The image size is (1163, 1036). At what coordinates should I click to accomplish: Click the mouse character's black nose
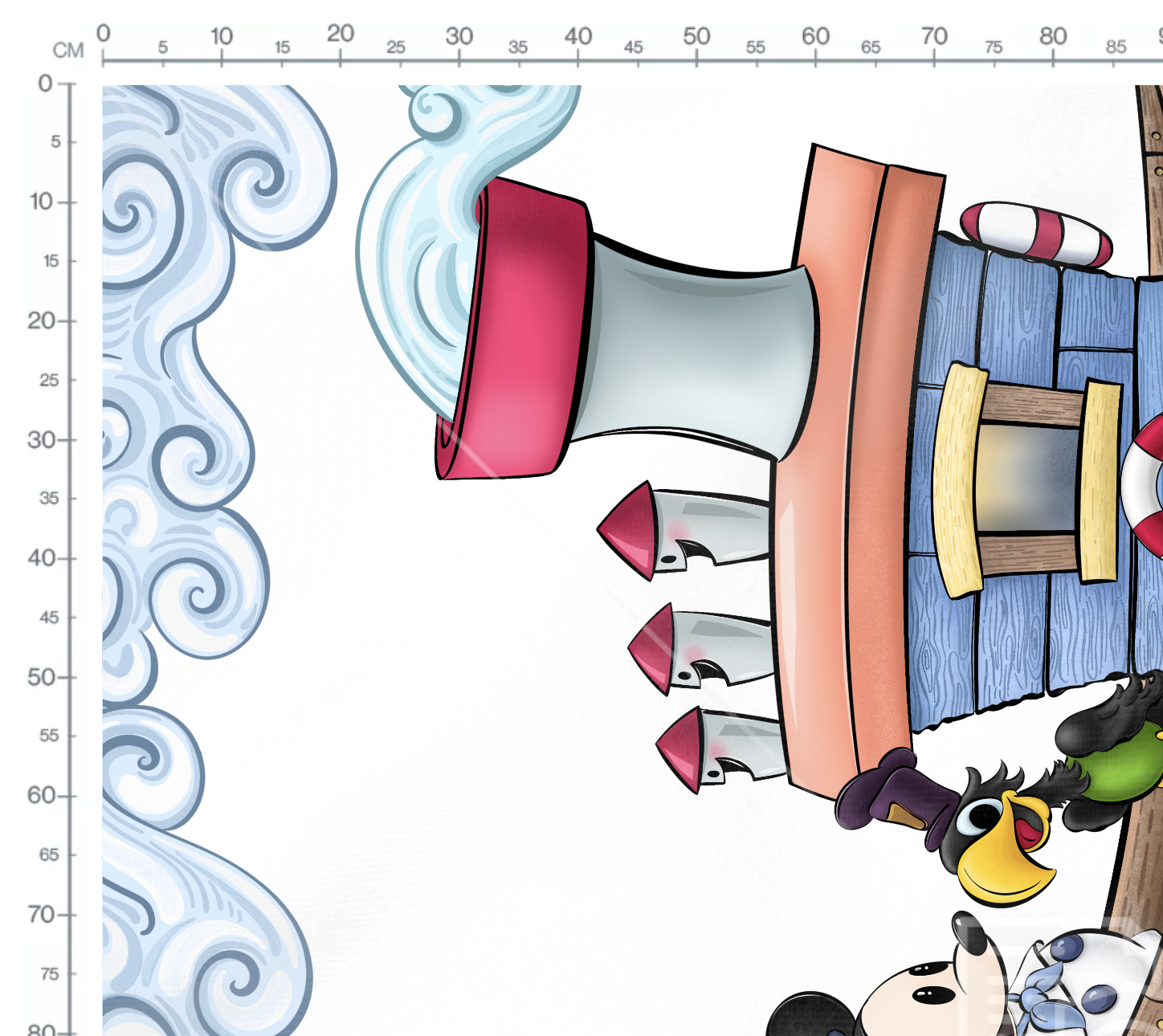[965, 929]
